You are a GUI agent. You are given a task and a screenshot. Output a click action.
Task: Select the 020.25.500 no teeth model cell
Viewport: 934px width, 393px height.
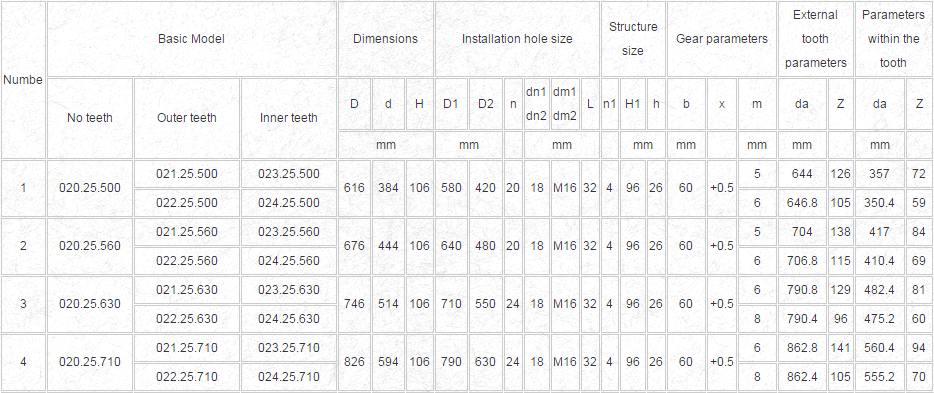pyautogui.click(x=90, y=188)
